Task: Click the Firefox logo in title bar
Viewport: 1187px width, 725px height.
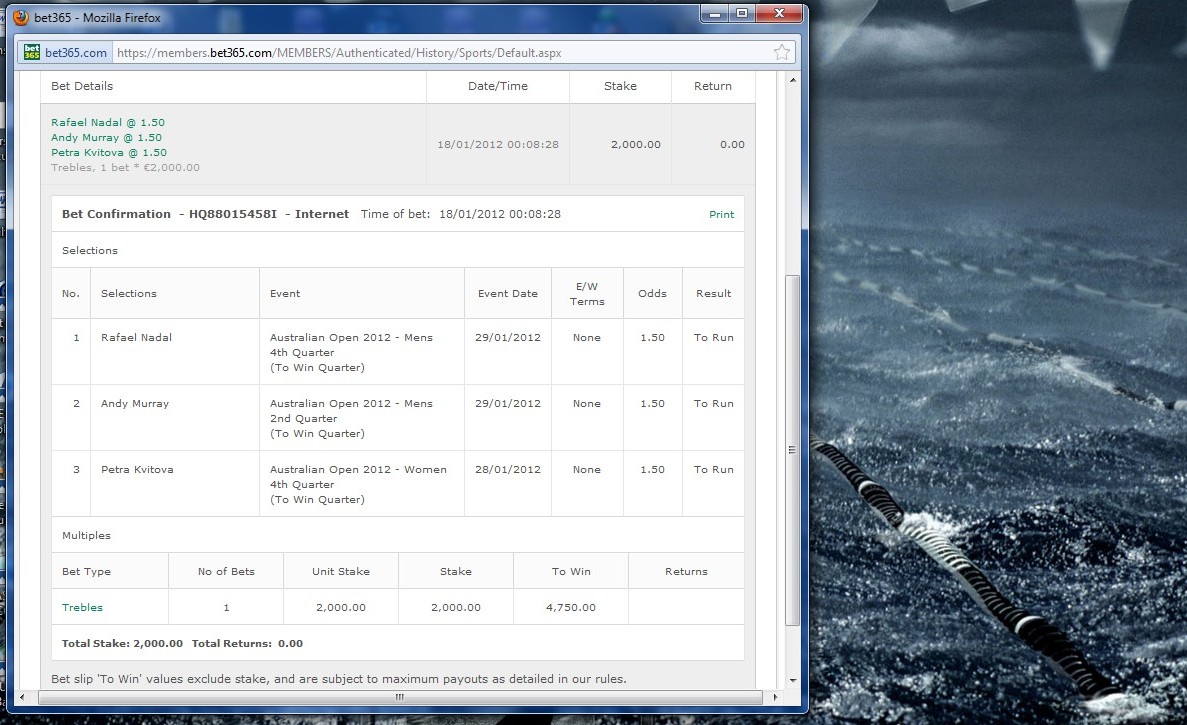Action: click(20, 17)
